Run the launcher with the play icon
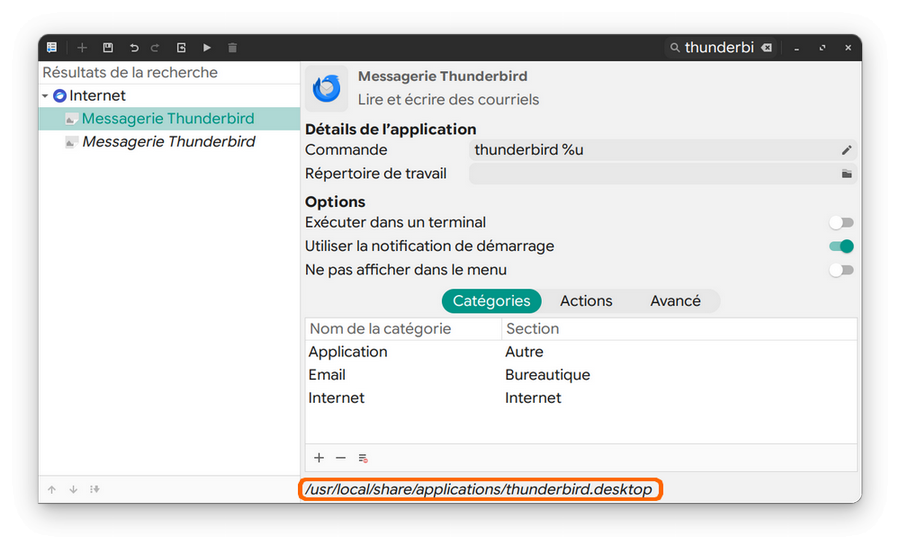The width and height of the screenshot is (900, 546). tap(207, 47)
